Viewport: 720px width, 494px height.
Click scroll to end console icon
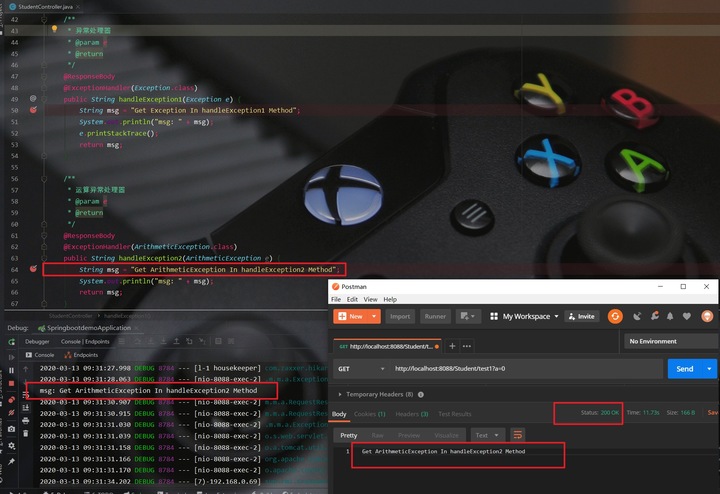tap(26, 408)
